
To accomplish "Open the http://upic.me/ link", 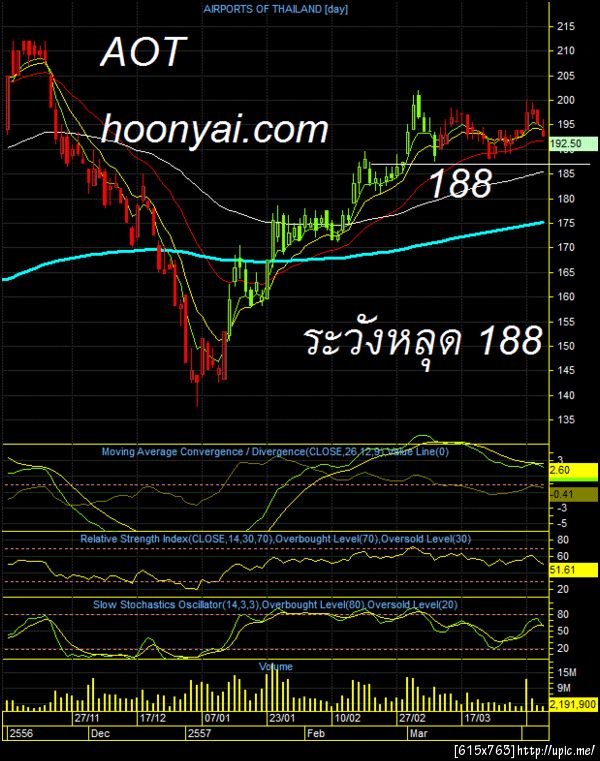I will (x=556, y=751).
